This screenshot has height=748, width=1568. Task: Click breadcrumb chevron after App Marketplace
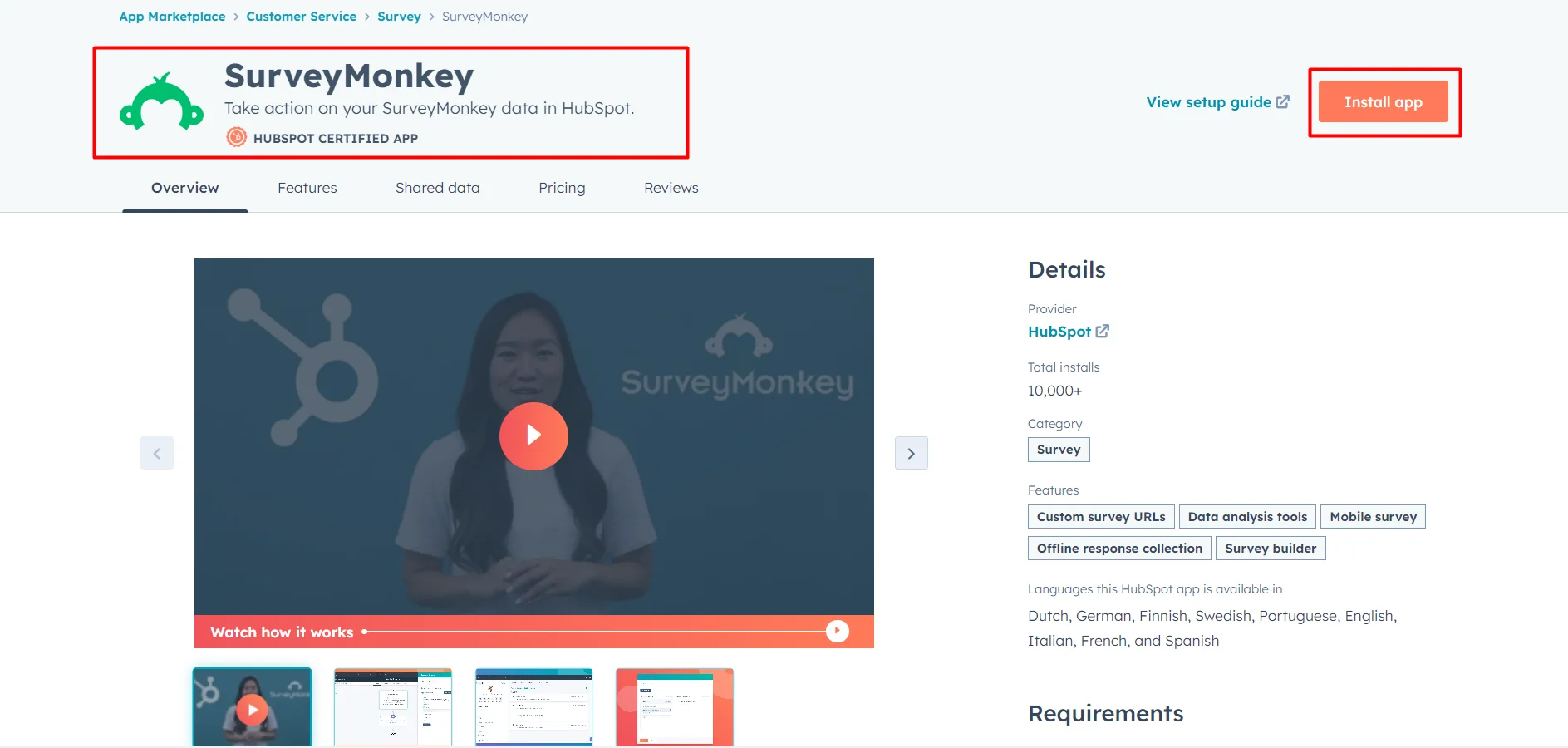coord(236,17)
